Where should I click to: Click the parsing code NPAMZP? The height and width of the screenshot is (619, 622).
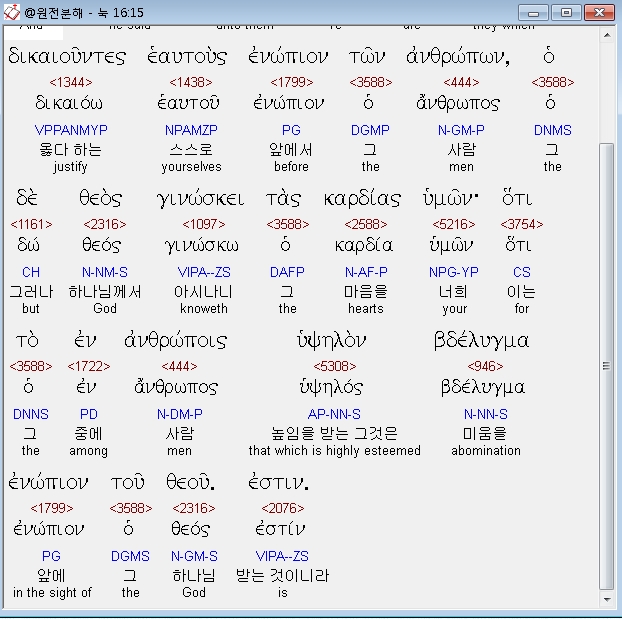191,130
